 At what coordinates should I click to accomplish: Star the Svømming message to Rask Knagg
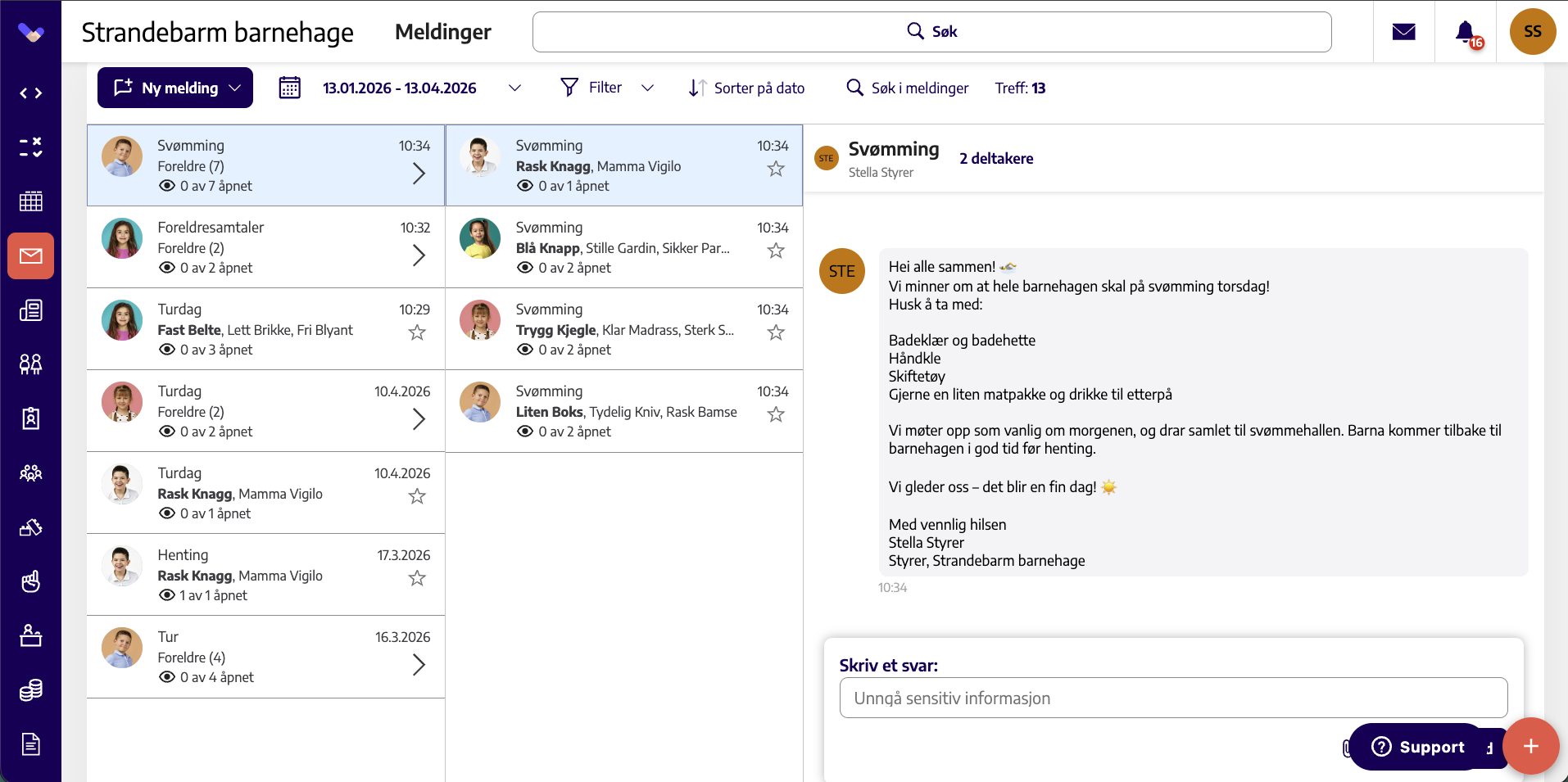[x=776, y=169]
